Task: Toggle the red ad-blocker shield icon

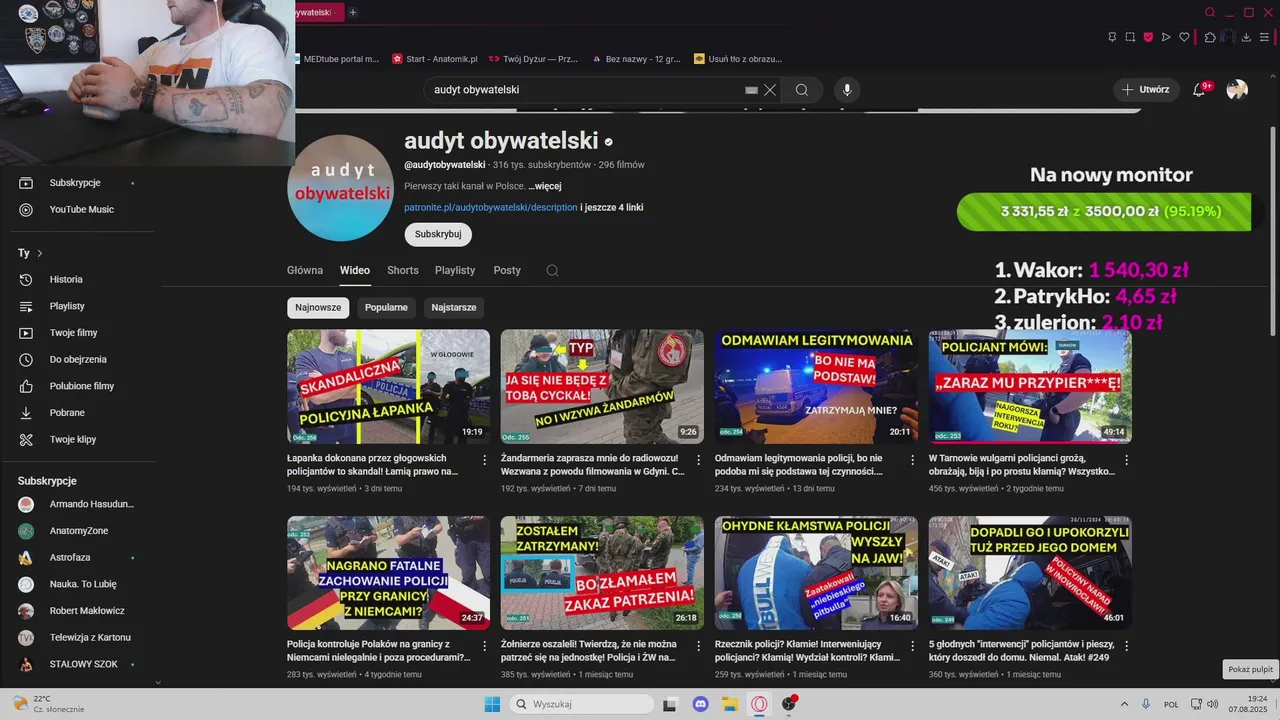Action: (1148, 37)
